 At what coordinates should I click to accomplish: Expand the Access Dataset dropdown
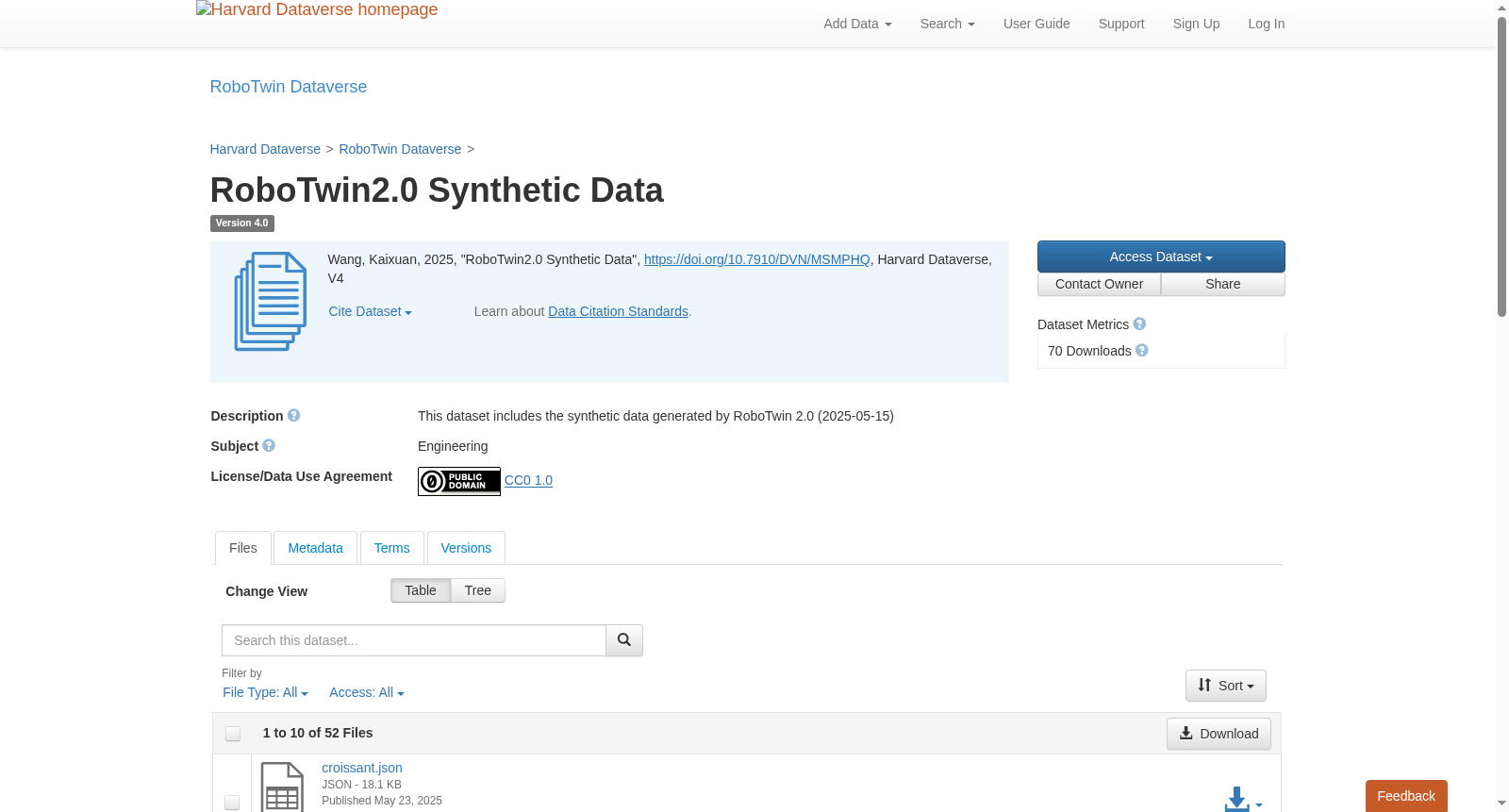coord(1161,257)
